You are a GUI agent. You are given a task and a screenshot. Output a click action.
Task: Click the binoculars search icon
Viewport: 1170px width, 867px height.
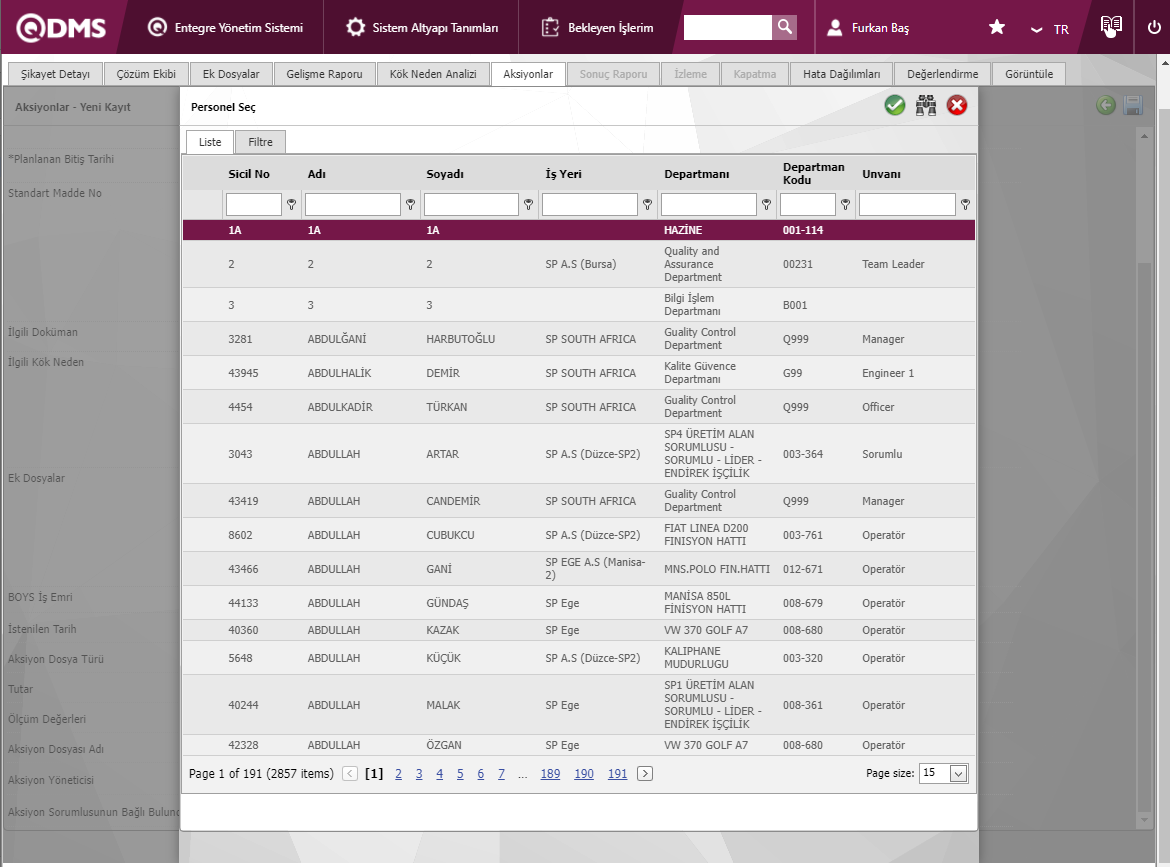(x=926, y=106)
